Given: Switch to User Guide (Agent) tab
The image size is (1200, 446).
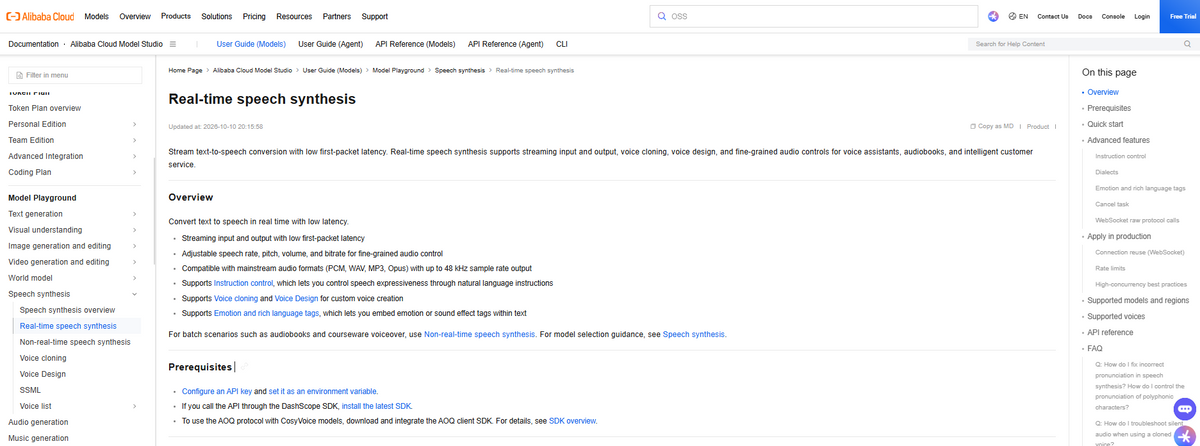Looking at the screenshot, I should [x=330, y=44].
